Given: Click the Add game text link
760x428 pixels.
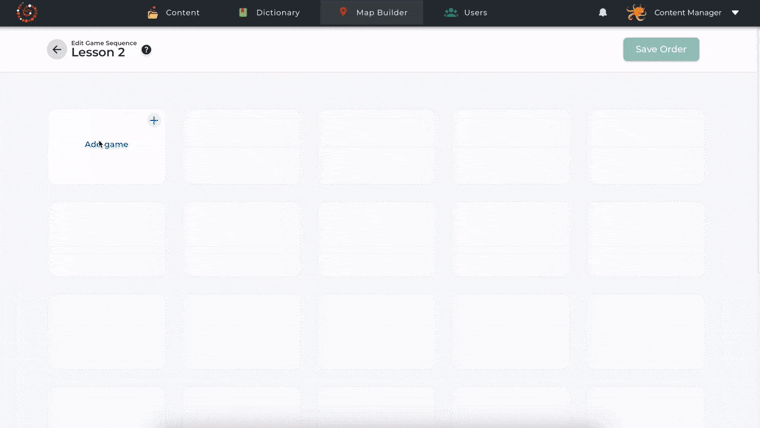Looking at the screenshot, I should [x=107, y=145].
